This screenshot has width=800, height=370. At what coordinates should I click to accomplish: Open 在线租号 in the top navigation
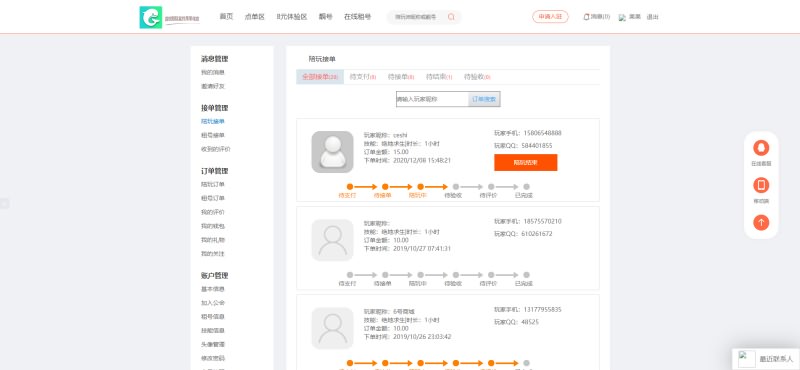357,17
